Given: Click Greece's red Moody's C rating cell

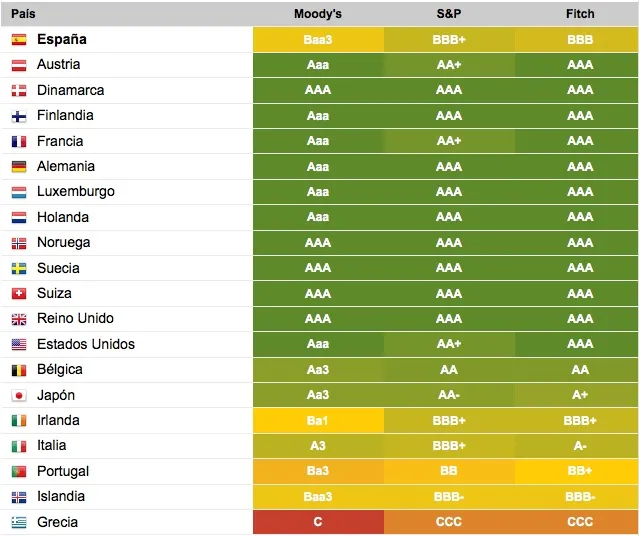Looking at the screenshot, I should [318, 522].
